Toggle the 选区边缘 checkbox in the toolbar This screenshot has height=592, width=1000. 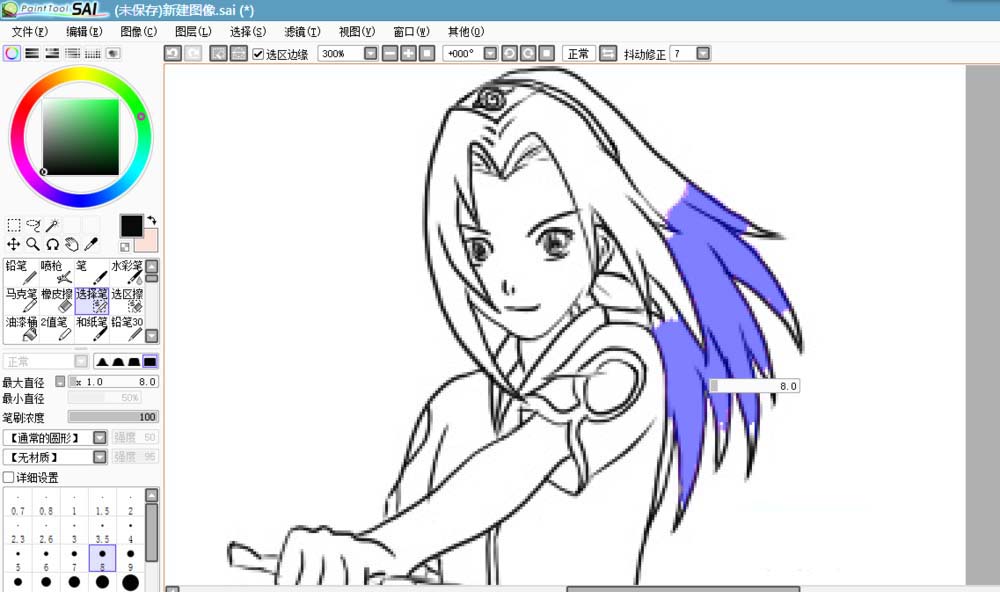coord(257,53)
